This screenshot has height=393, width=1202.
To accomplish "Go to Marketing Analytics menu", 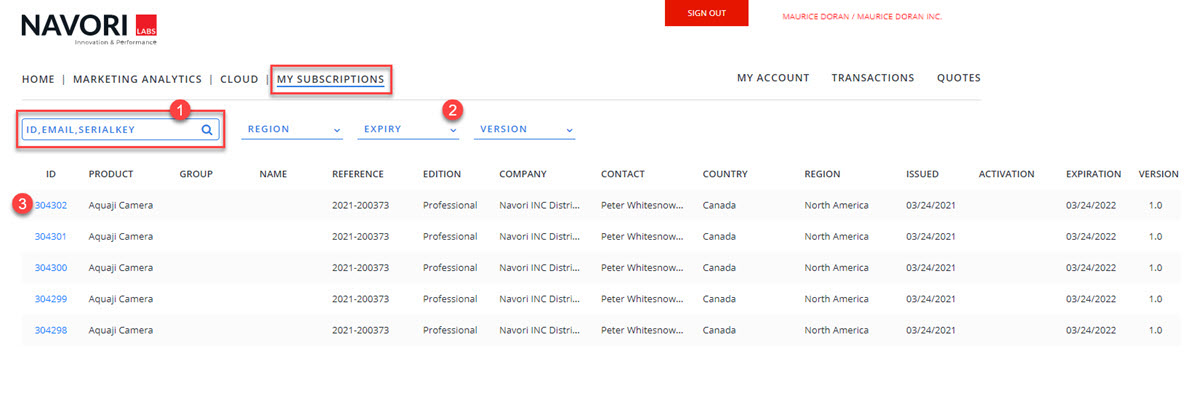I will (137, 79).
